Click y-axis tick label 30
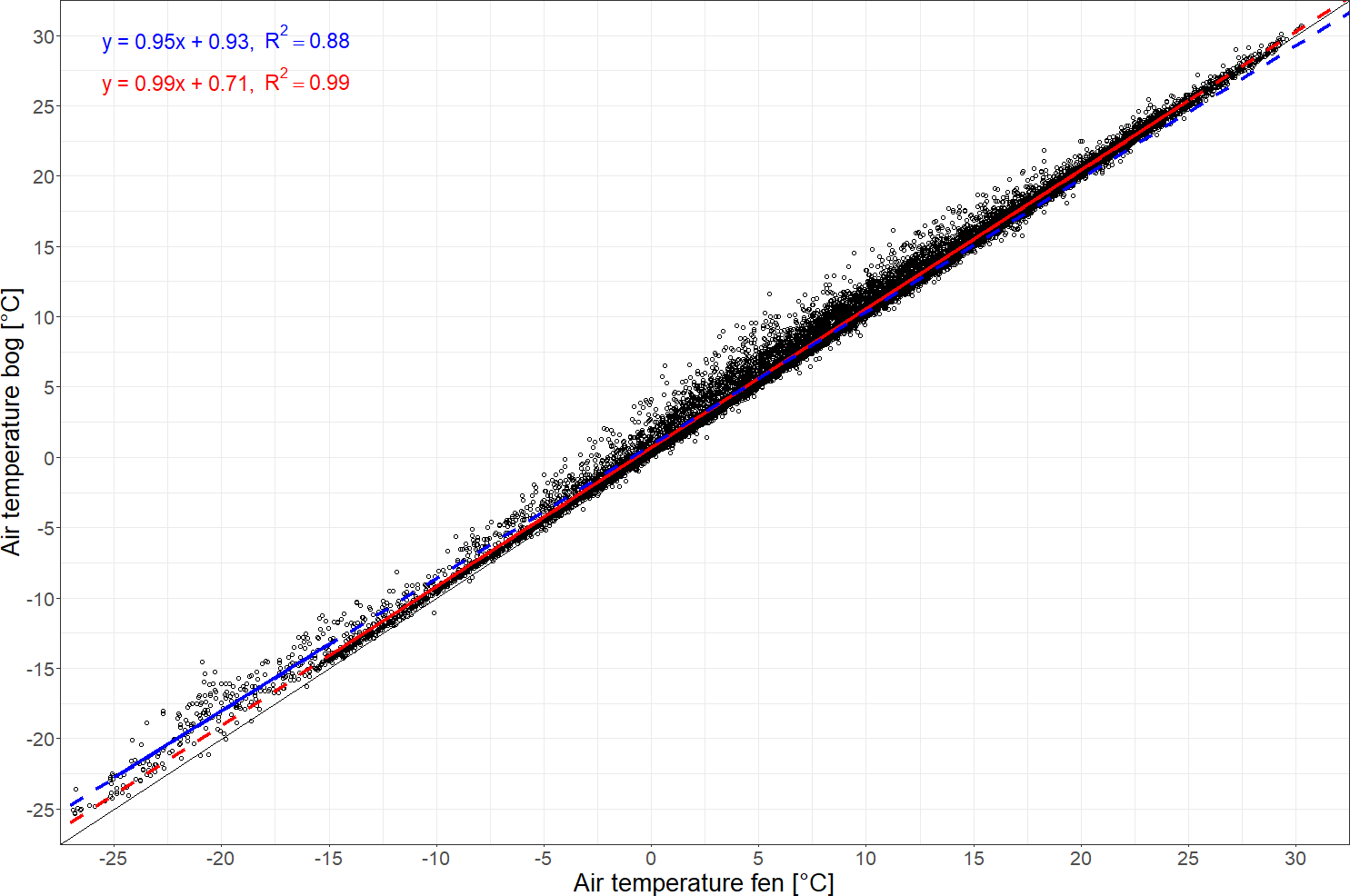This screenshot has height=896, width=1350. (43, 36)
